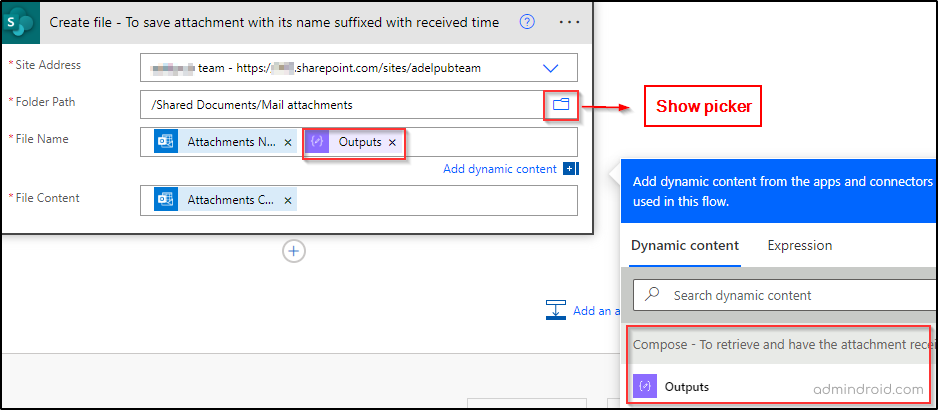938x410 pixels.
Task: Click the Add an action icon
Action: [556, 310]
